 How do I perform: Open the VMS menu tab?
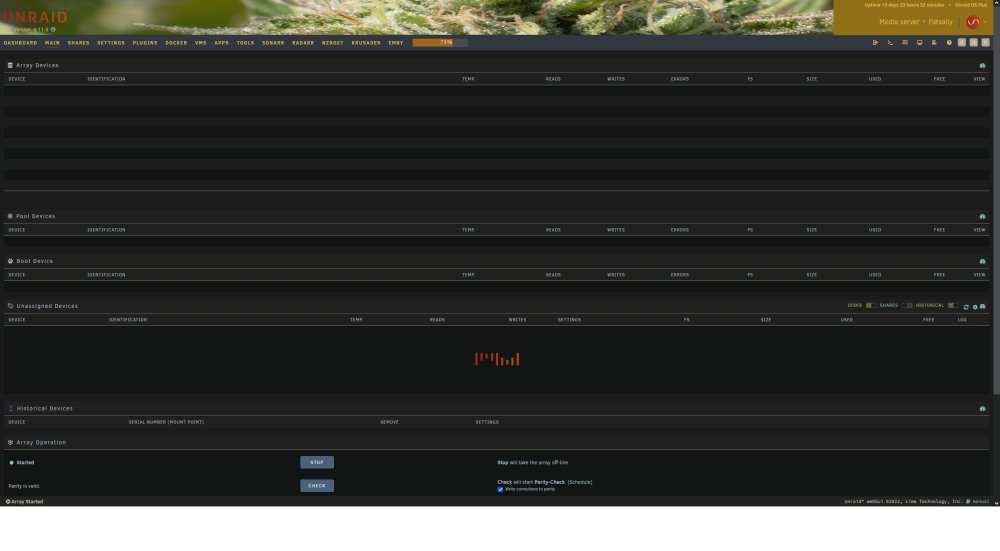pos(201,43)
